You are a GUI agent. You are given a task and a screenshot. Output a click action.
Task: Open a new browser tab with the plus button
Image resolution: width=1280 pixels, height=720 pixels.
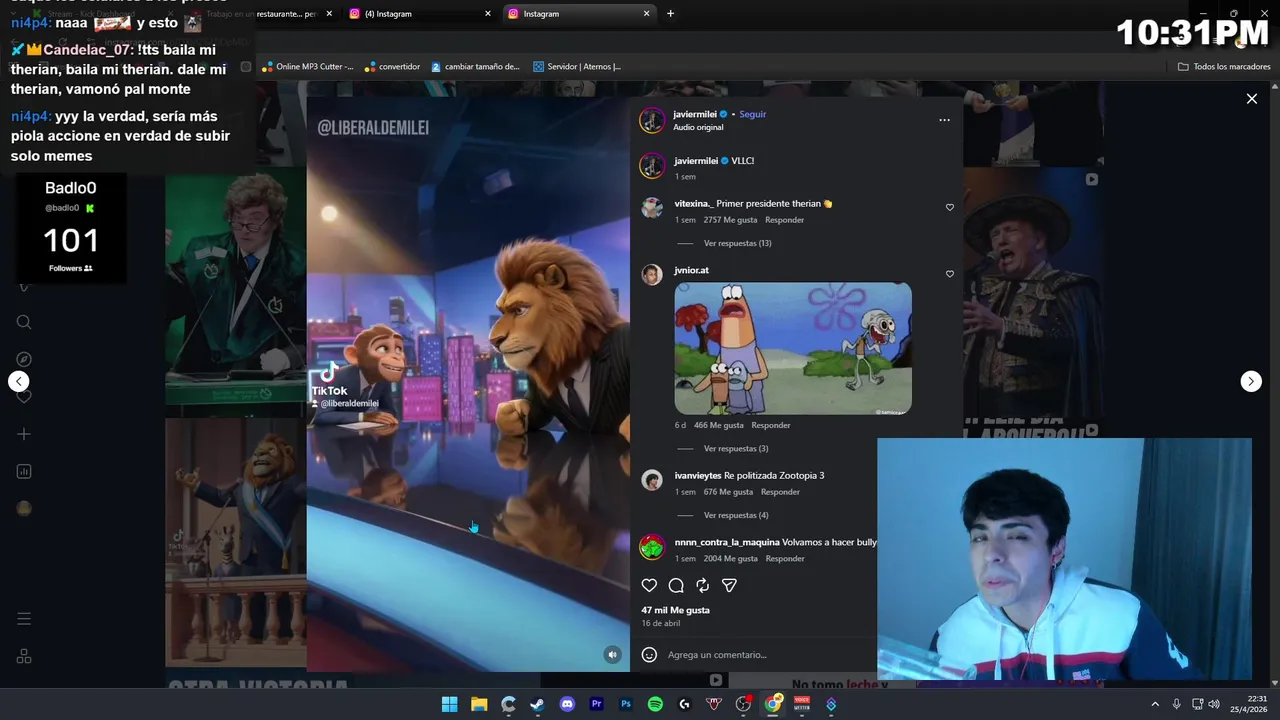[670, 14]
